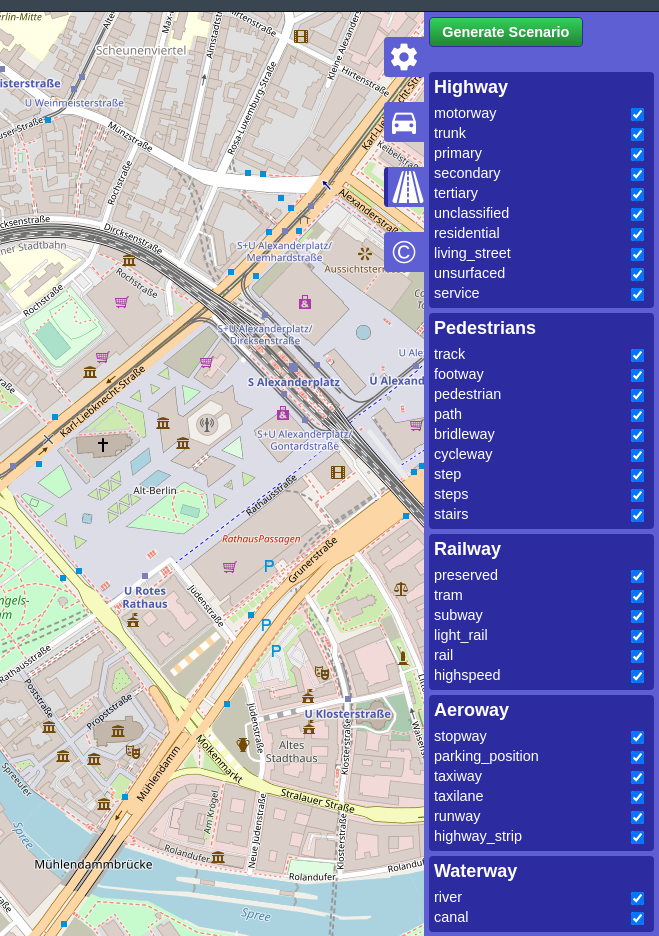Click the museum icon at Rolandufer
The image size is (659, 936).
(x=218, y=857)
